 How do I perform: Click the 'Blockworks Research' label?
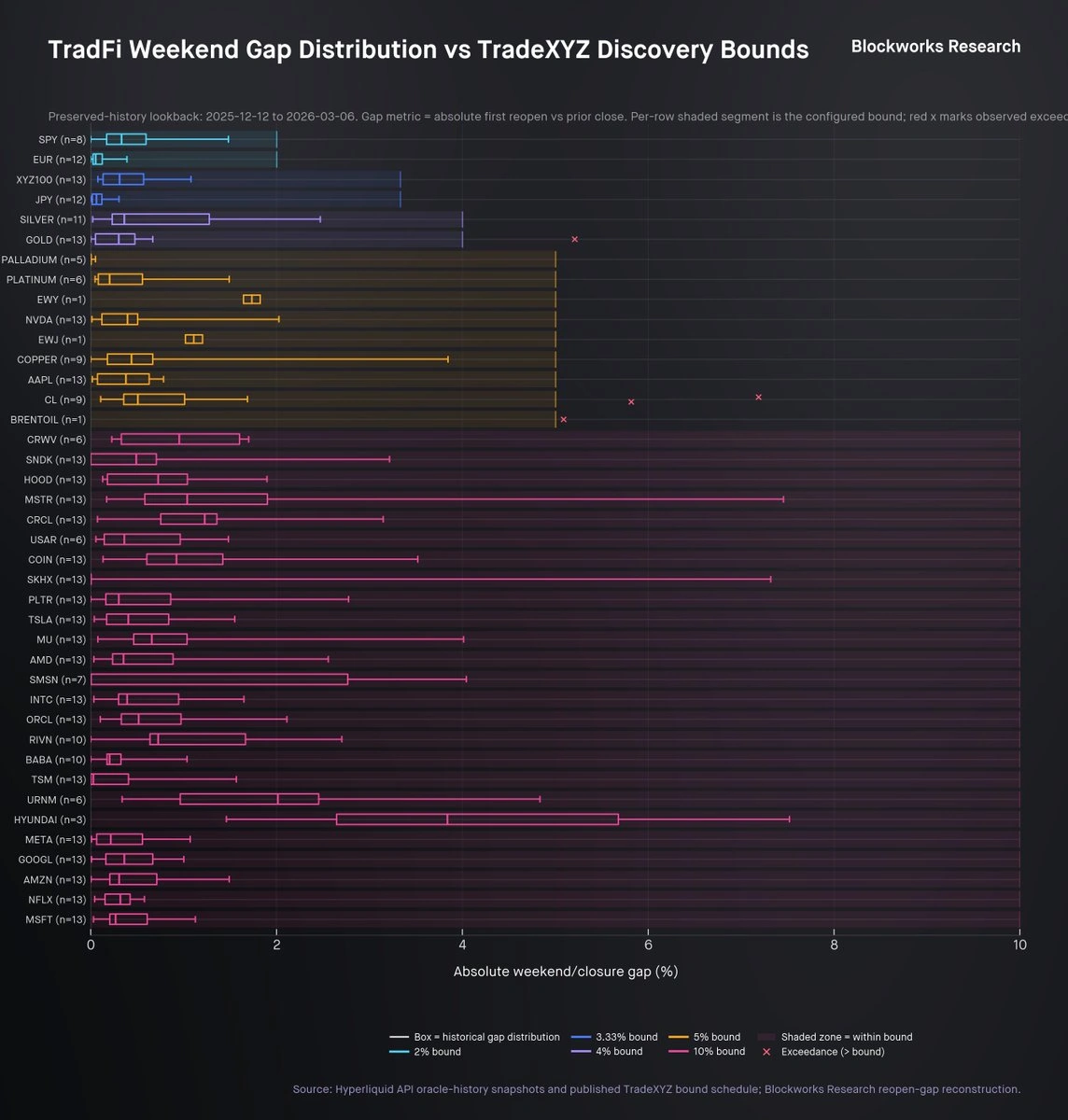click(x=935, y=47)
